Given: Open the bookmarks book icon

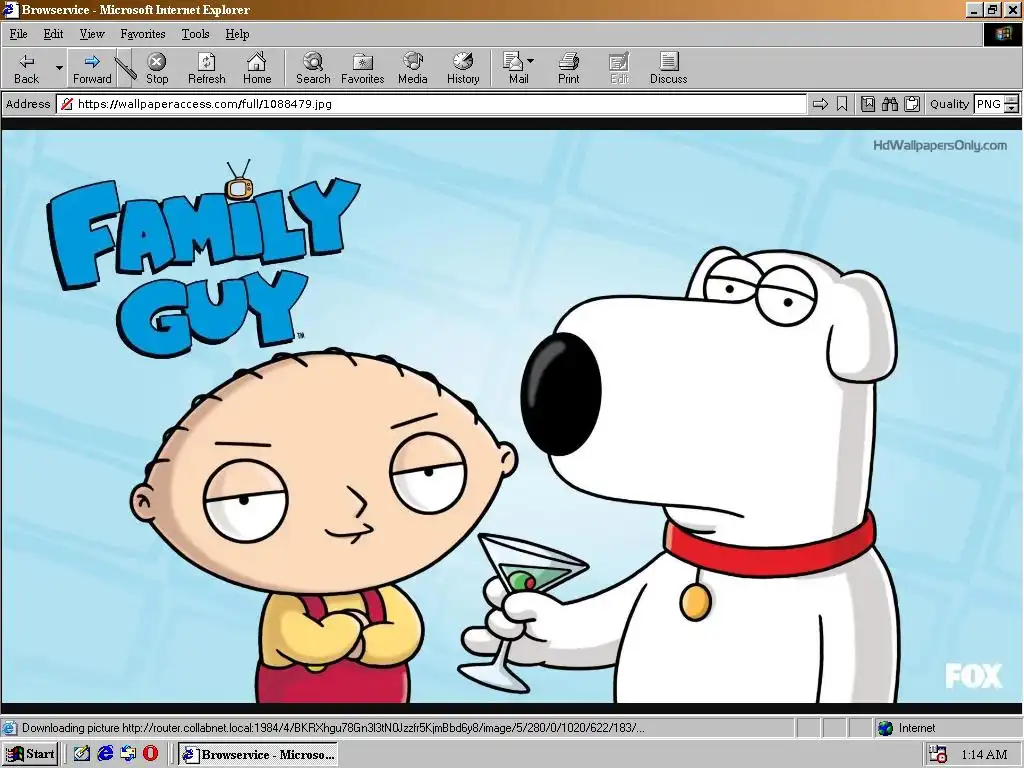Looking at the screenshot, I should 867,104.
